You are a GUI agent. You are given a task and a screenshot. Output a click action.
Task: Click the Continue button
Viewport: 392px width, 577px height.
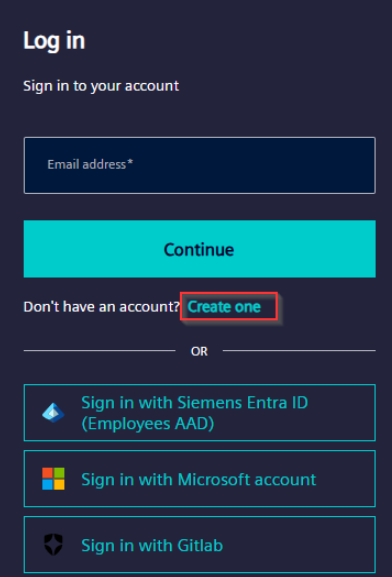pos(199,249)
